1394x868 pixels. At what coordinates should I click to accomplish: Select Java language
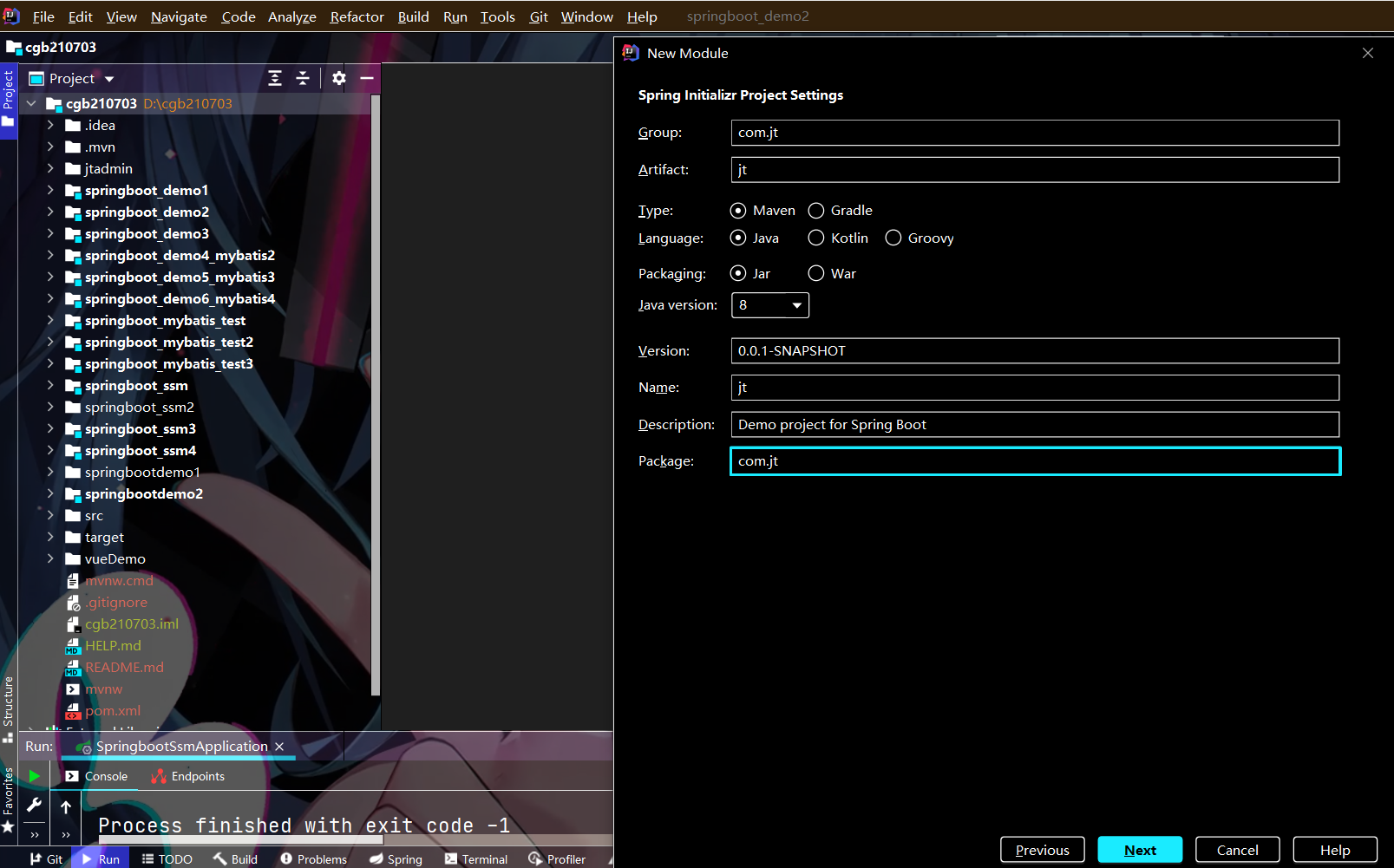point(754,238)
